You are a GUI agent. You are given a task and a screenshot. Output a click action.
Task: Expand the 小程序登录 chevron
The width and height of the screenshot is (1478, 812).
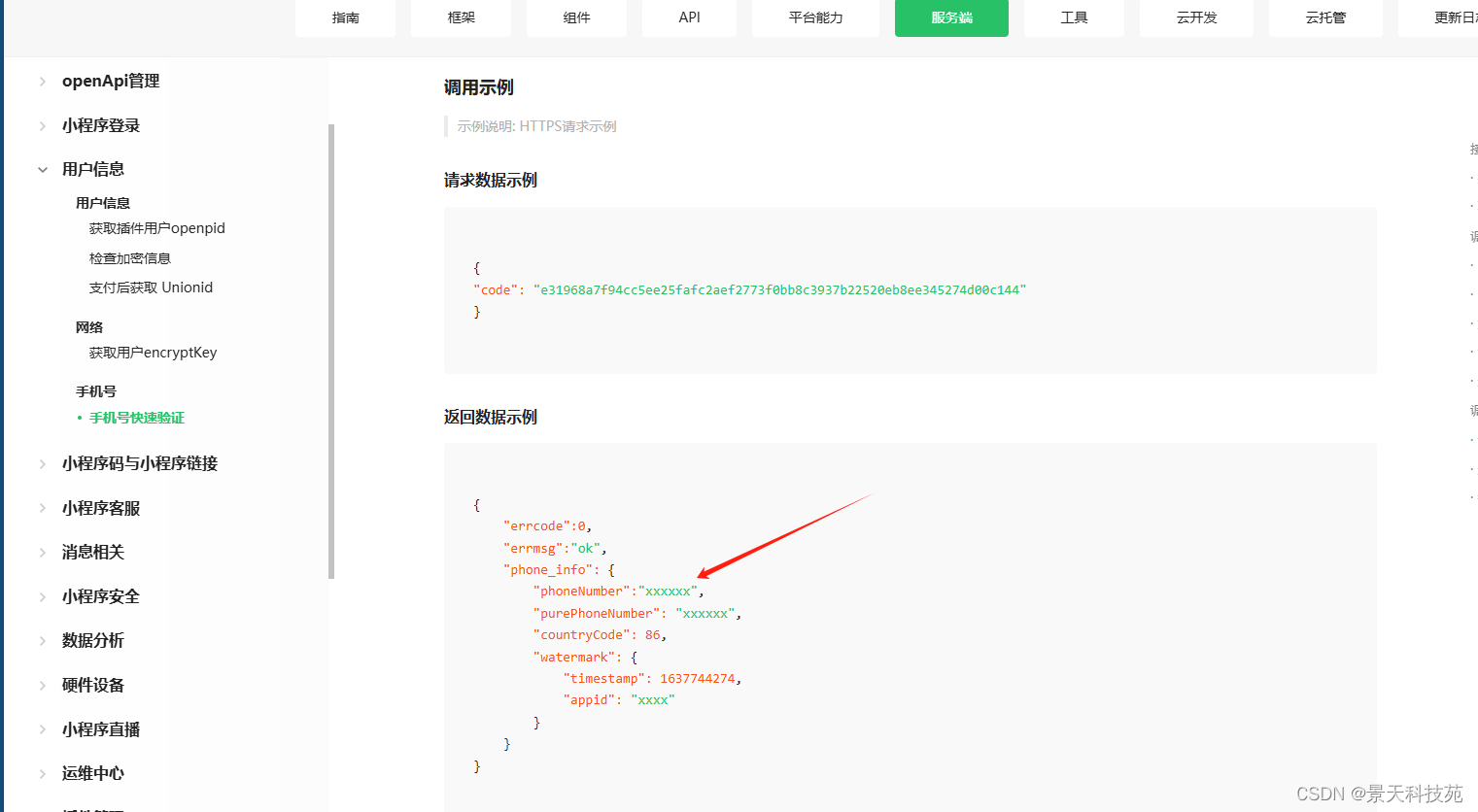tap(42, 126)
